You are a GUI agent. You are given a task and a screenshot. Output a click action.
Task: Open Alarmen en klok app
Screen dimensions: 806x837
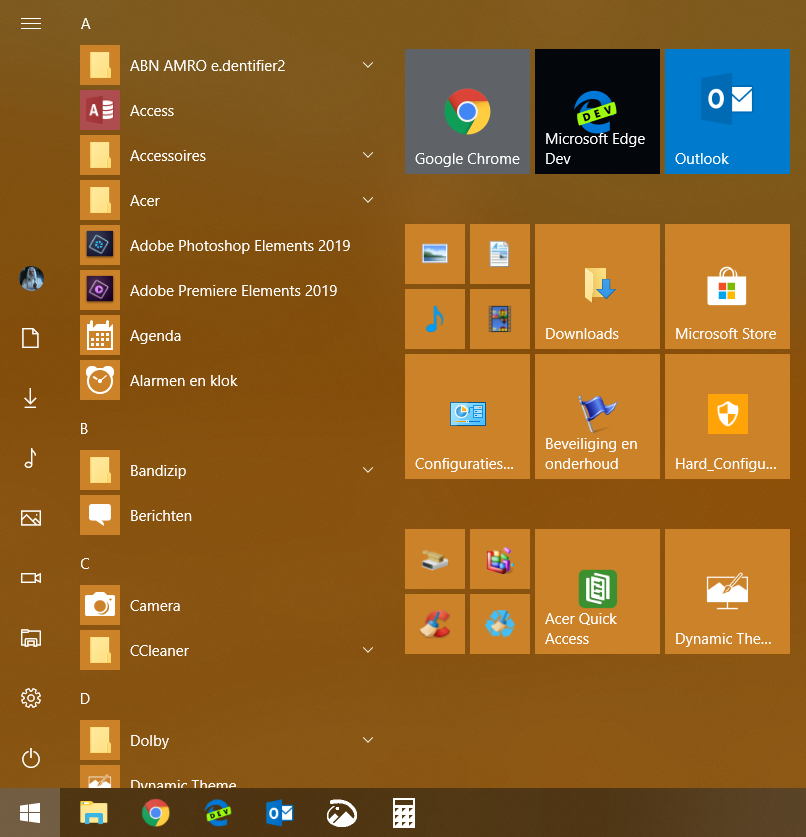(184, 381)
